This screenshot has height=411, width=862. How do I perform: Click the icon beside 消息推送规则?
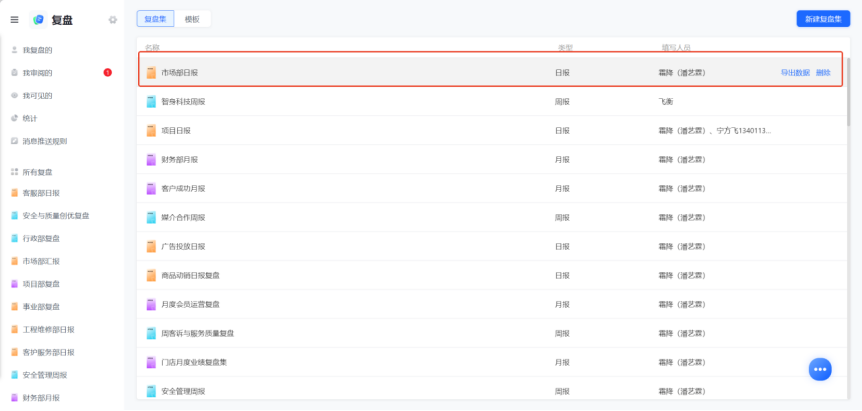(14, 141)
